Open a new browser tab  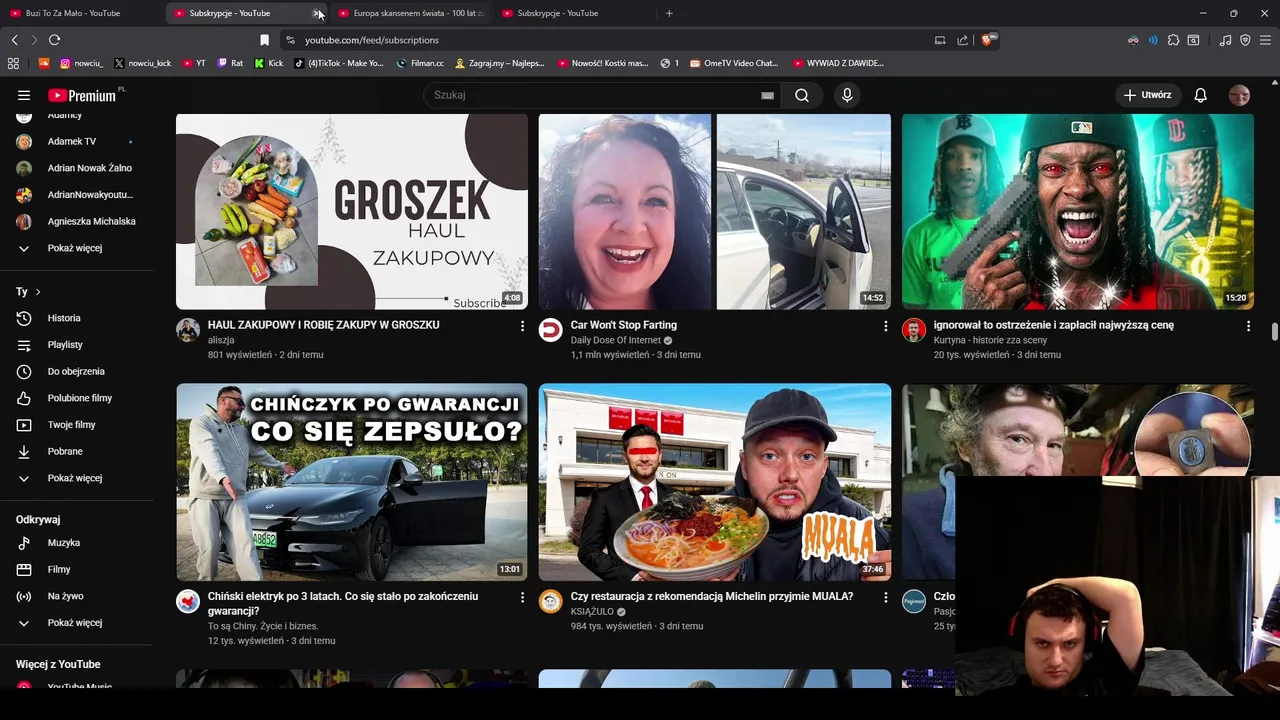(x=669, y=13)
